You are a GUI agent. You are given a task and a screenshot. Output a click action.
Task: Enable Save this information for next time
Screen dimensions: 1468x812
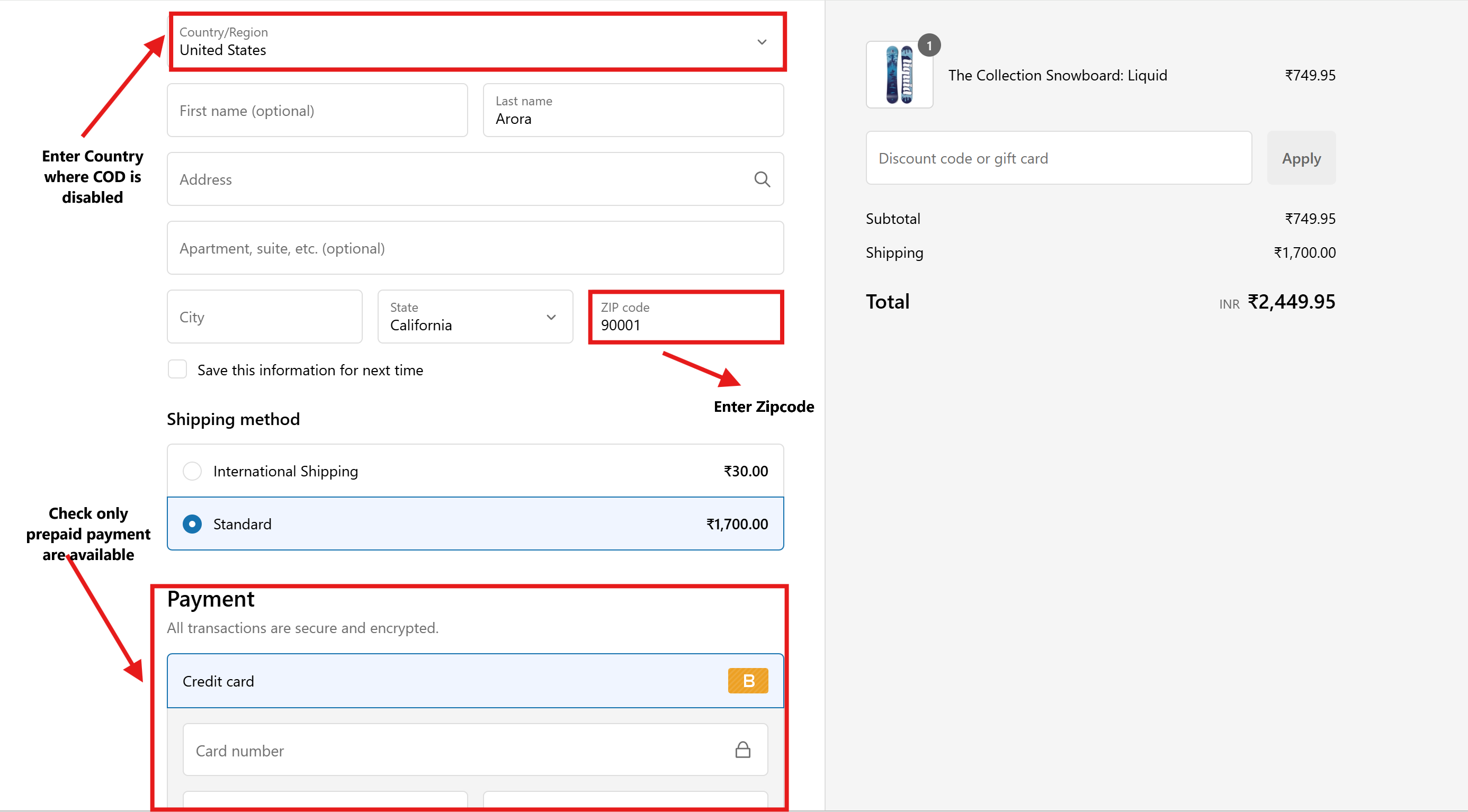[177, 369]
